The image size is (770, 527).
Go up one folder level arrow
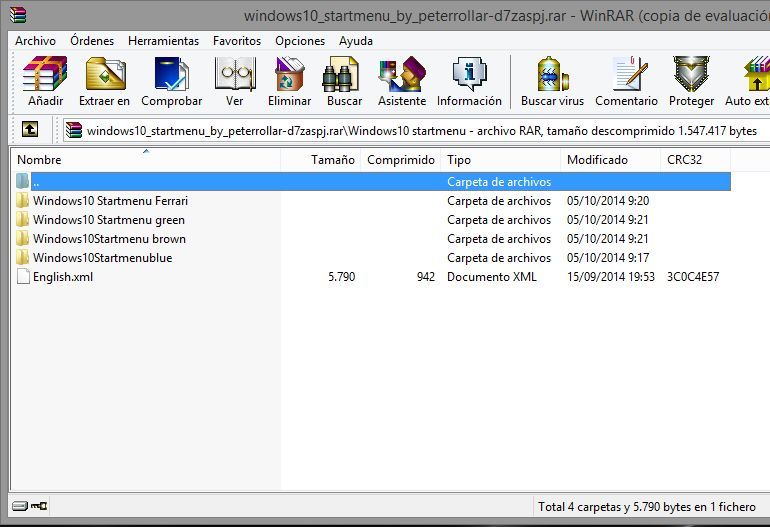pyautogui.click(x=30, y=130)
